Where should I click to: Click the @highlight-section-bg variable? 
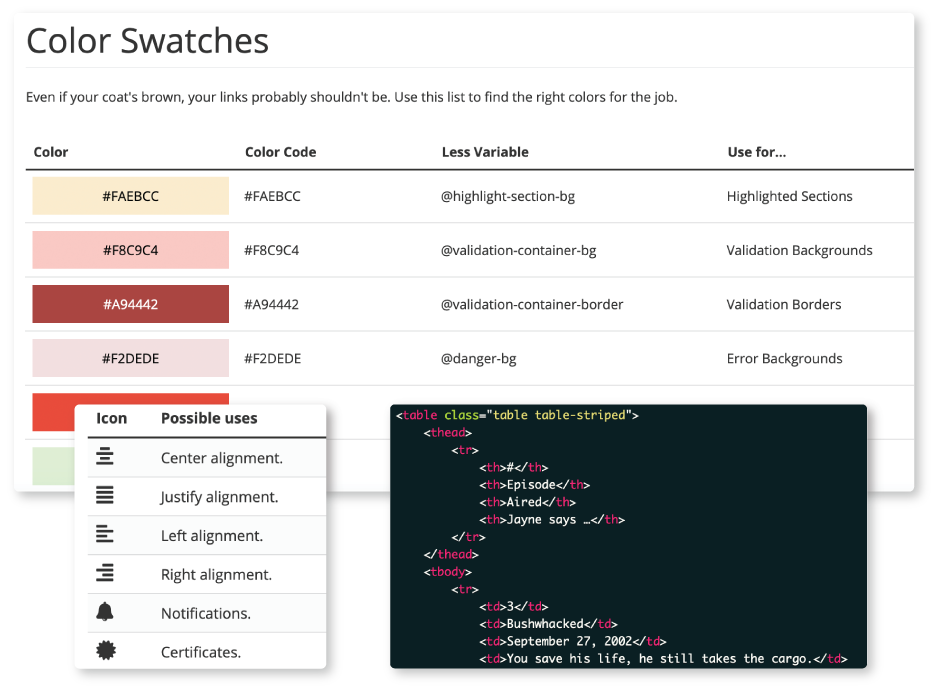(x=508, y=196)
